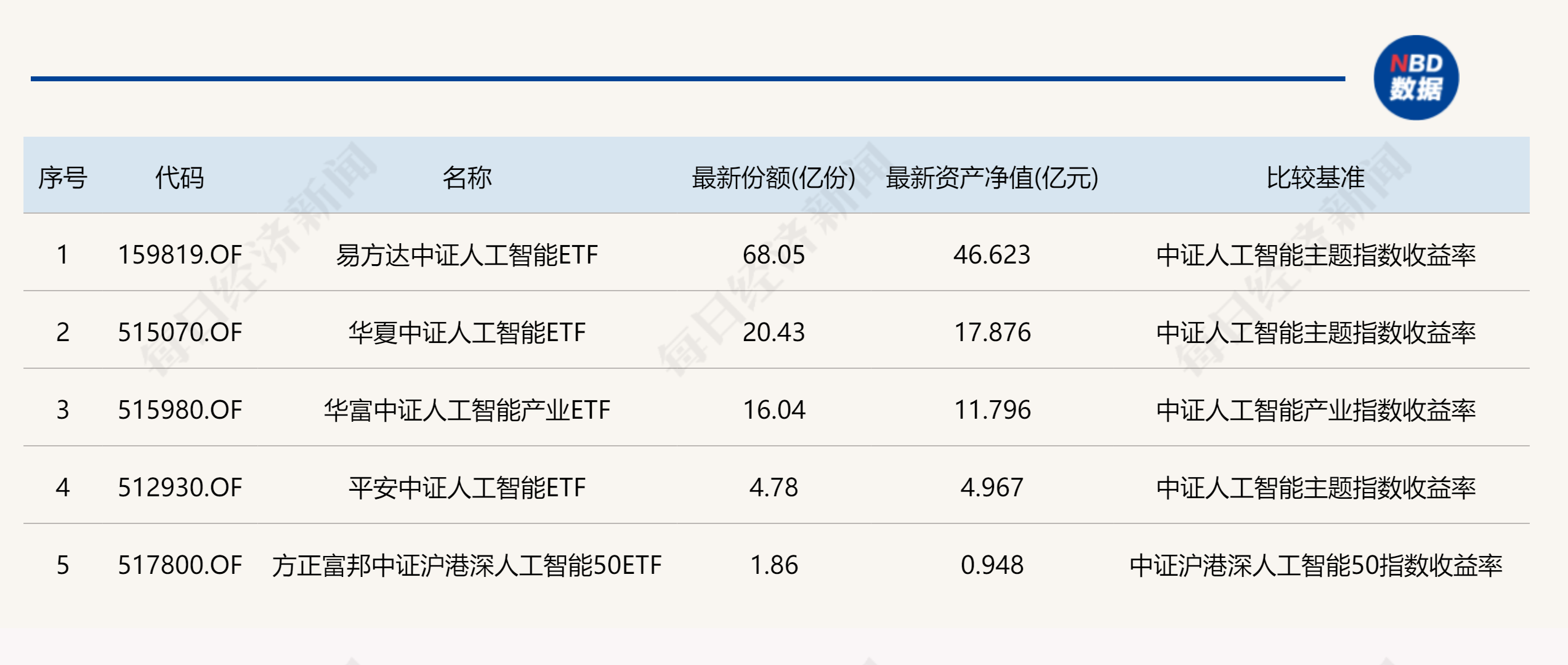Open 易方达中证人工智能ETF fund name
Viewport: 1568px width, 665px height.
(467, 254)
